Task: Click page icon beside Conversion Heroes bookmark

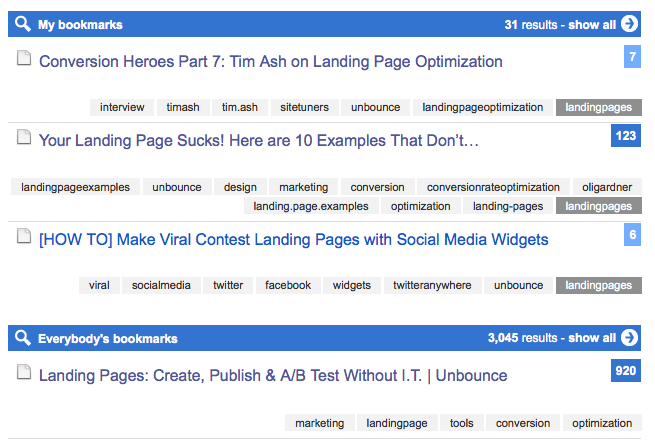Action: 24,60
